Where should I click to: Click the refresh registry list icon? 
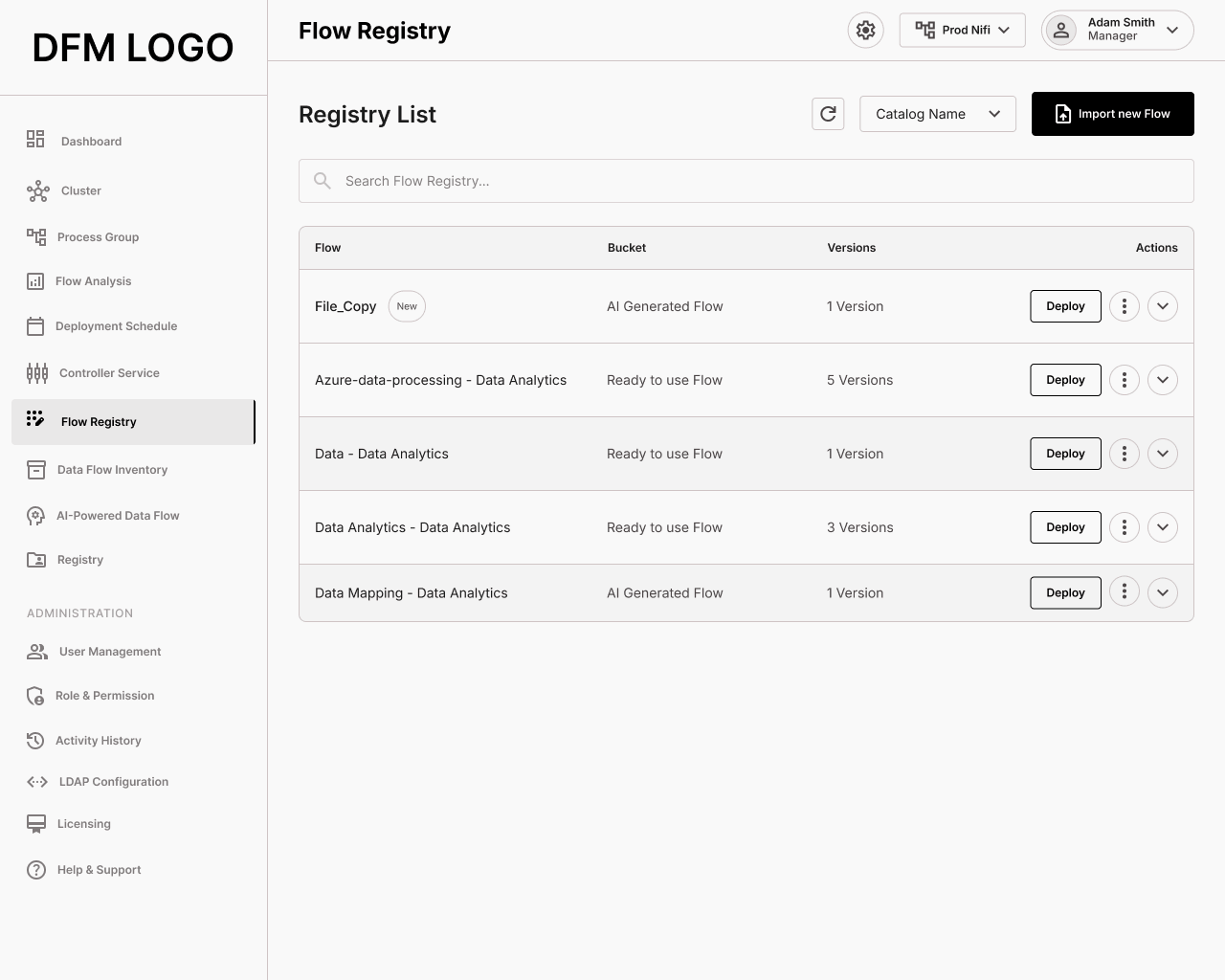tap(829, 114)
